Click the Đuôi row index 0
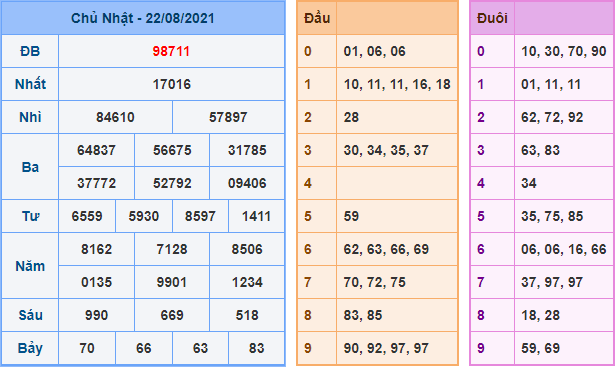 tap(481, 51)
